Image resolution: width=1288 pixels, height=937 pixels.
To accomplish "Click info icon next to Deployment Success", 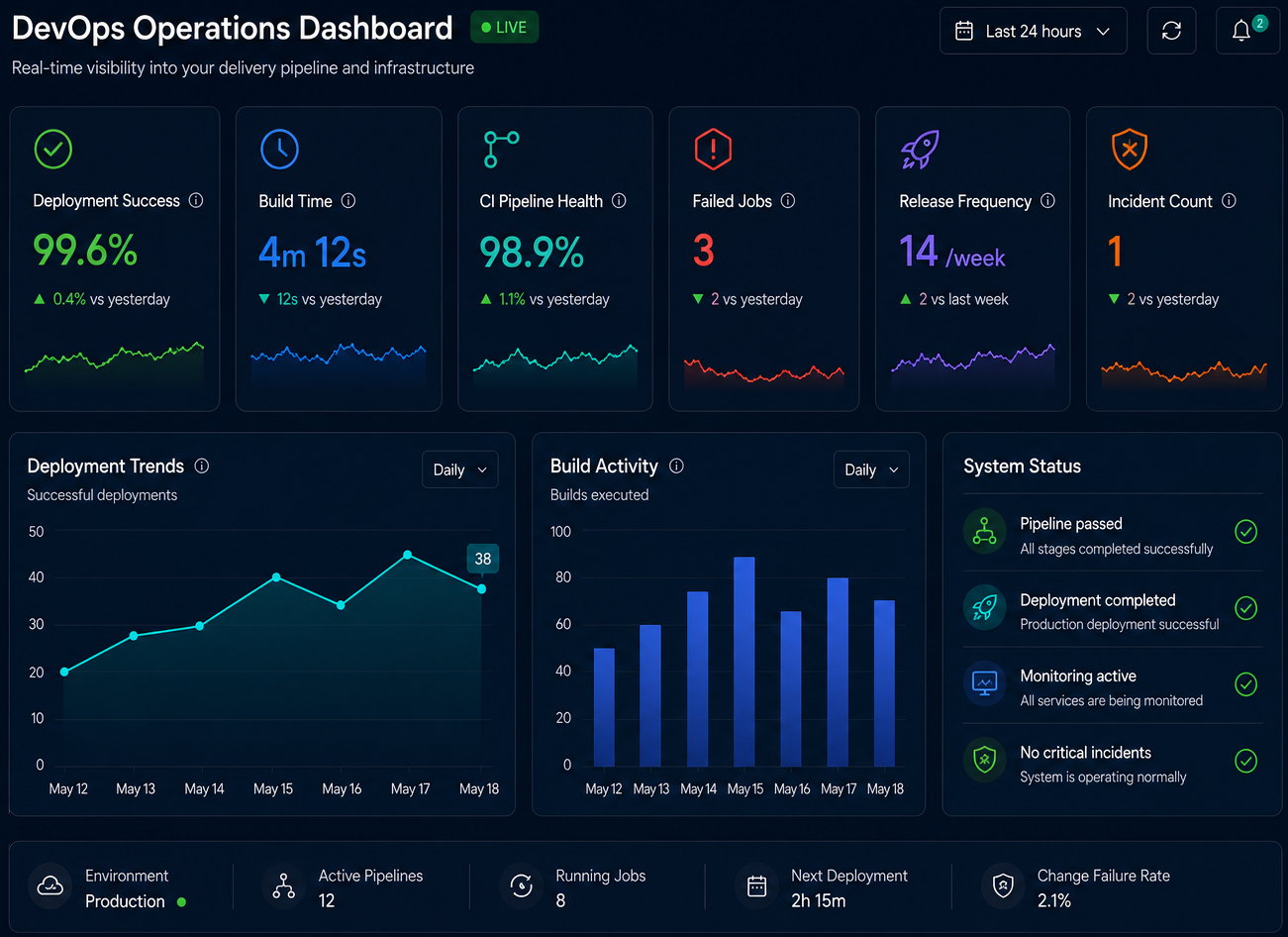I will click(196, 200).
